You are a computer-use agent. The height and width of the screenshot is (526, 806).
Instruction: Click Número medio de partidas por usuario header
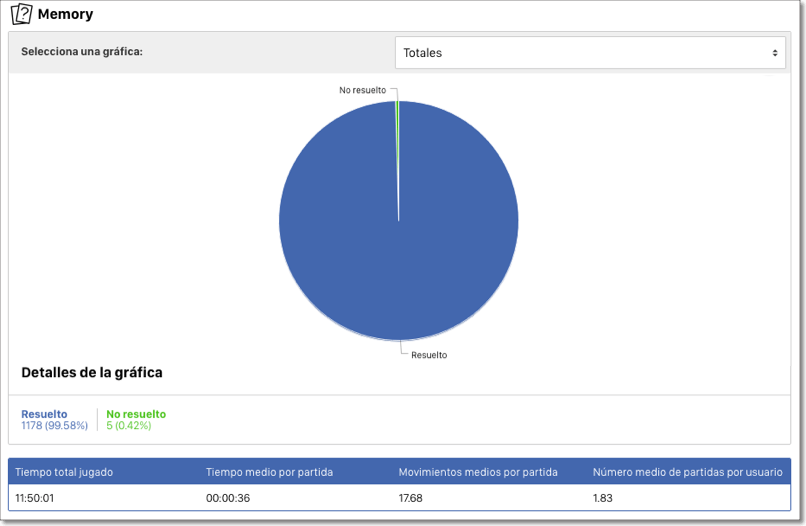pos(687,472)
